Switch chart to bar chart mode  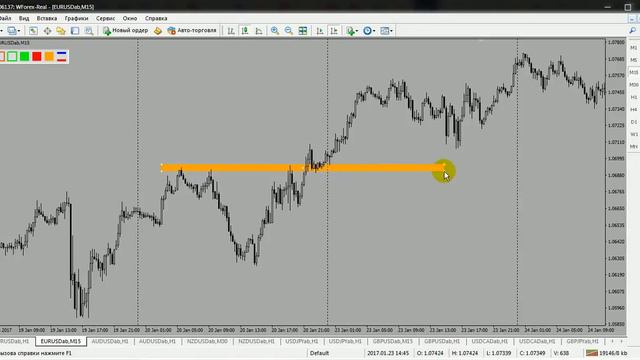(x=231, y=31)
